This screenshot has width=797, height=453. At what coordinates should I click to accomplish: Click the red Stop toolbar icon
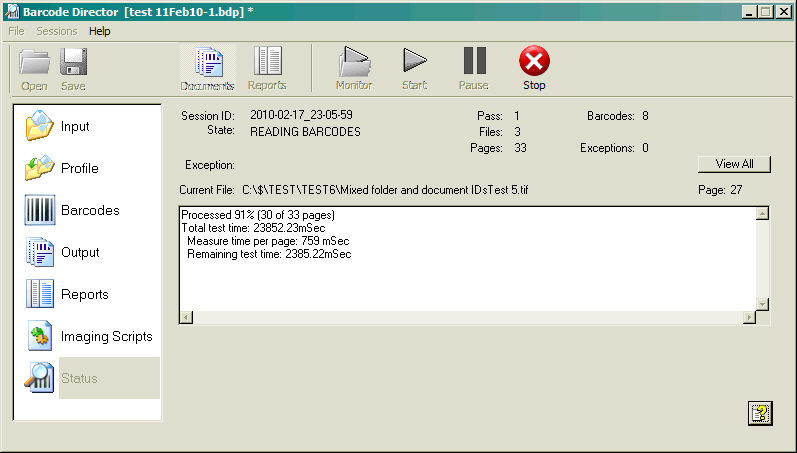534,63
